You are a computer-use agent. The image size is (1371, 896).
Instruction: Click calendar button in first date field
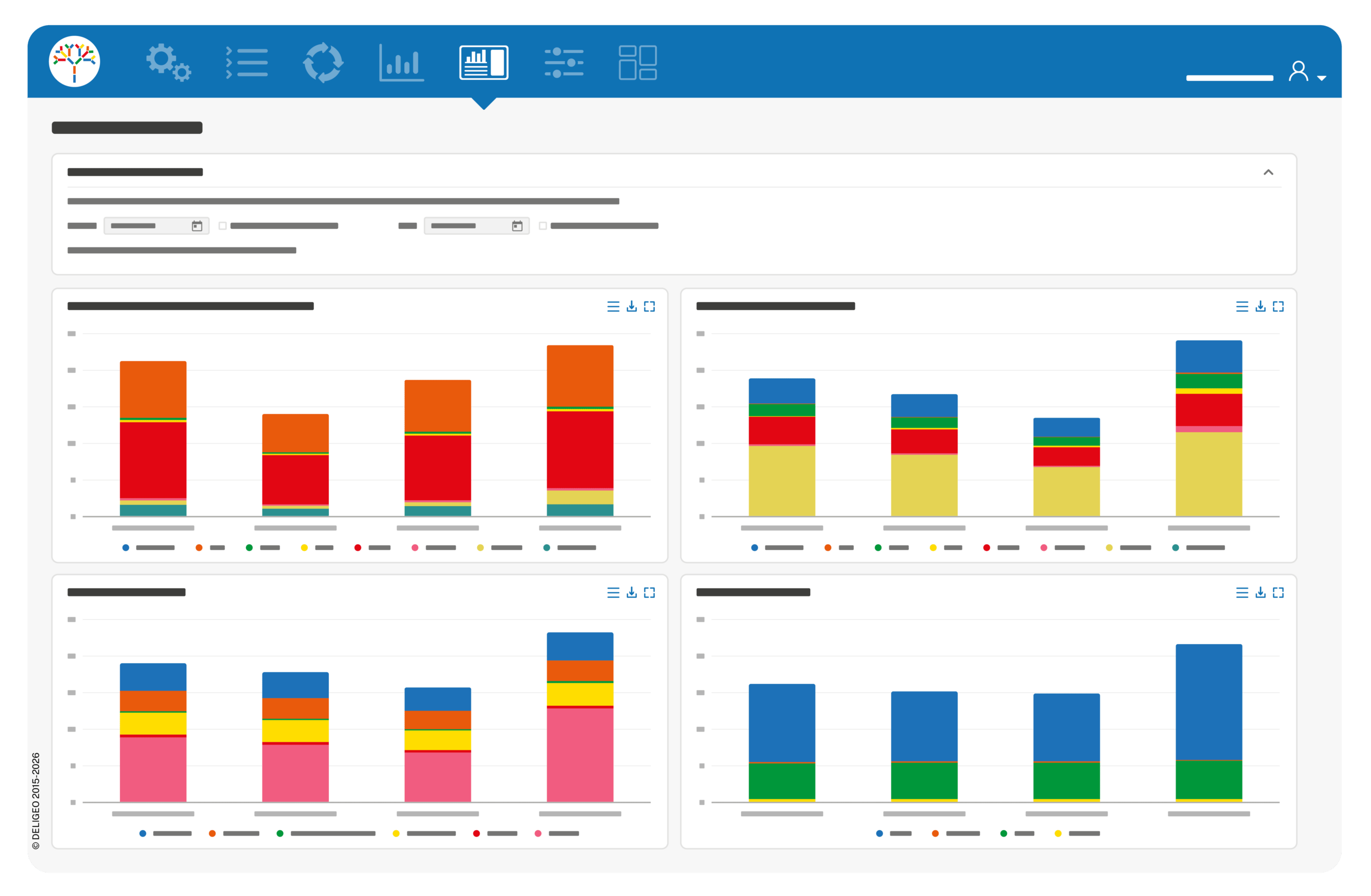pyautogui.click(x=197, y=226)
